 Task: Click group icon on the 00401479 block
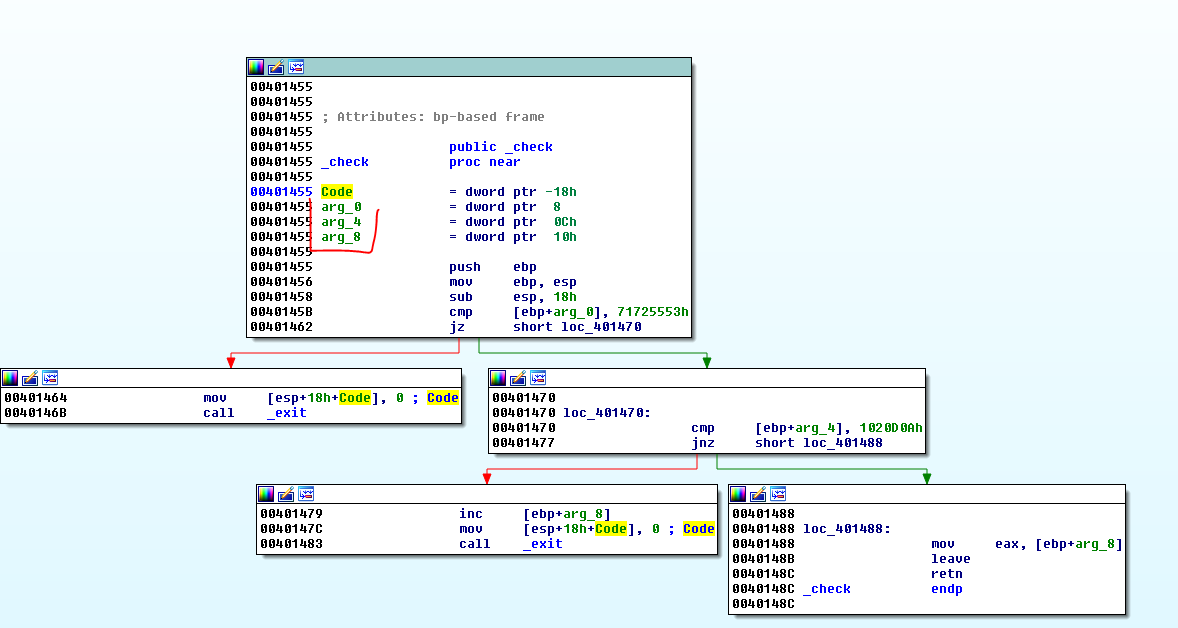306,494
